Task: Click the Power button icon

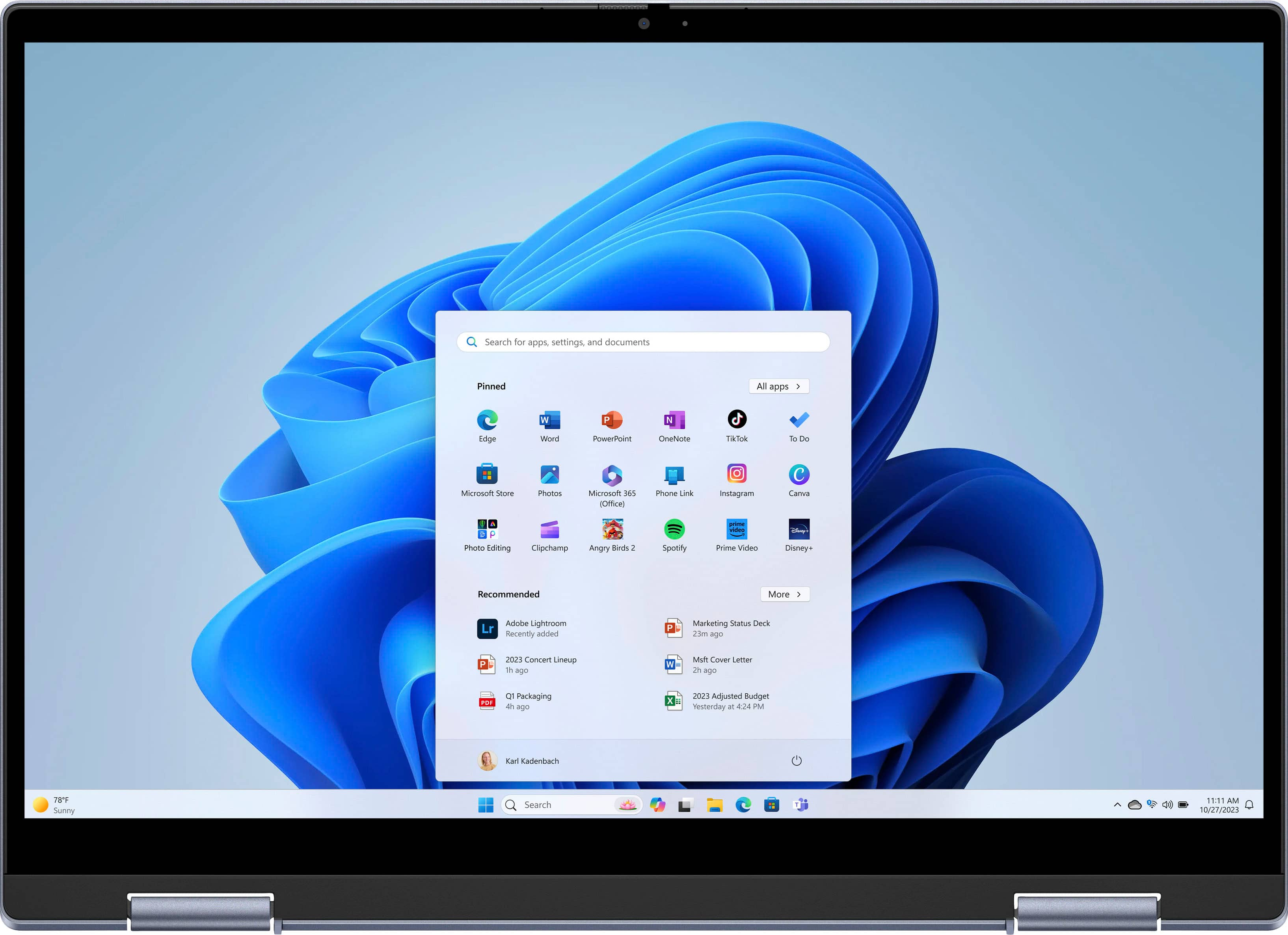Action: tap(797, 761)
